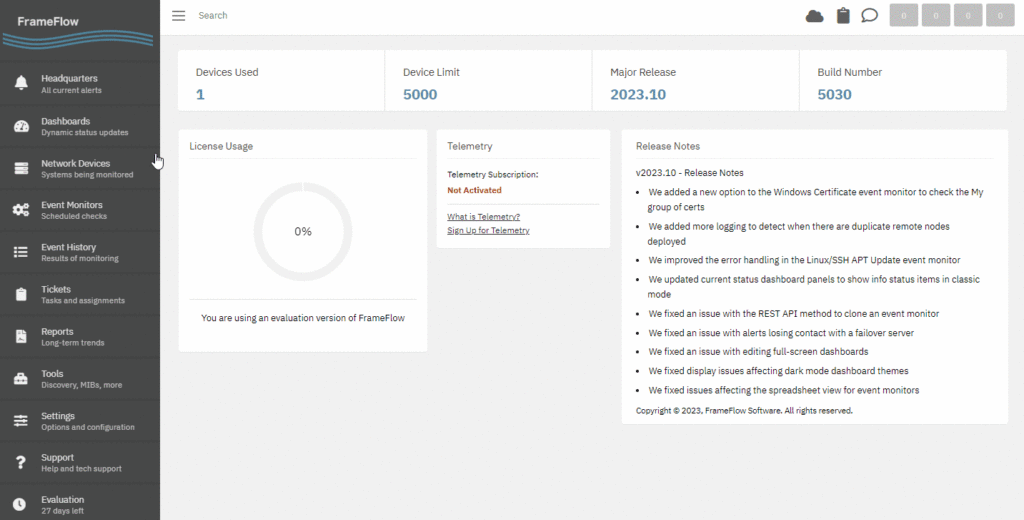
Task: Open Evaluation 27 days left item
Action: click(x=80, y=504)
